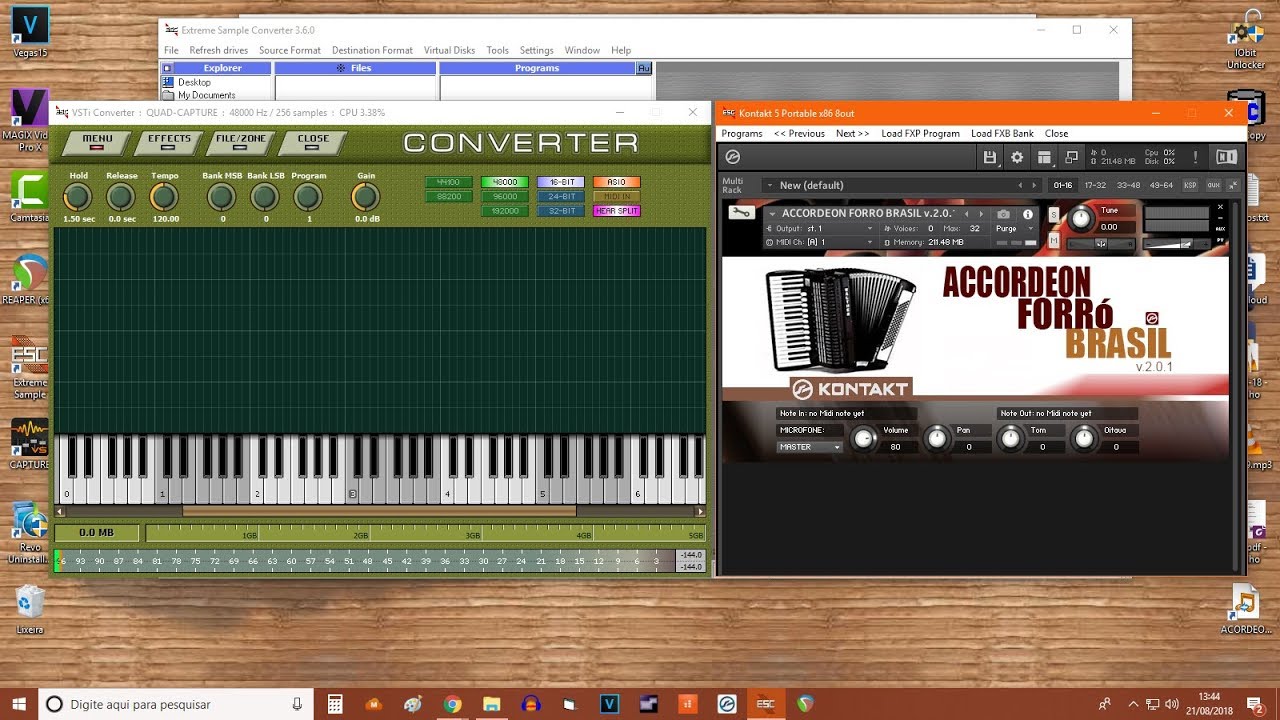Image resolution: width=1280 pixels, height=720 pixels.
Task: Open File Explorer from the taskbar
Action: (x=491, y=704)
